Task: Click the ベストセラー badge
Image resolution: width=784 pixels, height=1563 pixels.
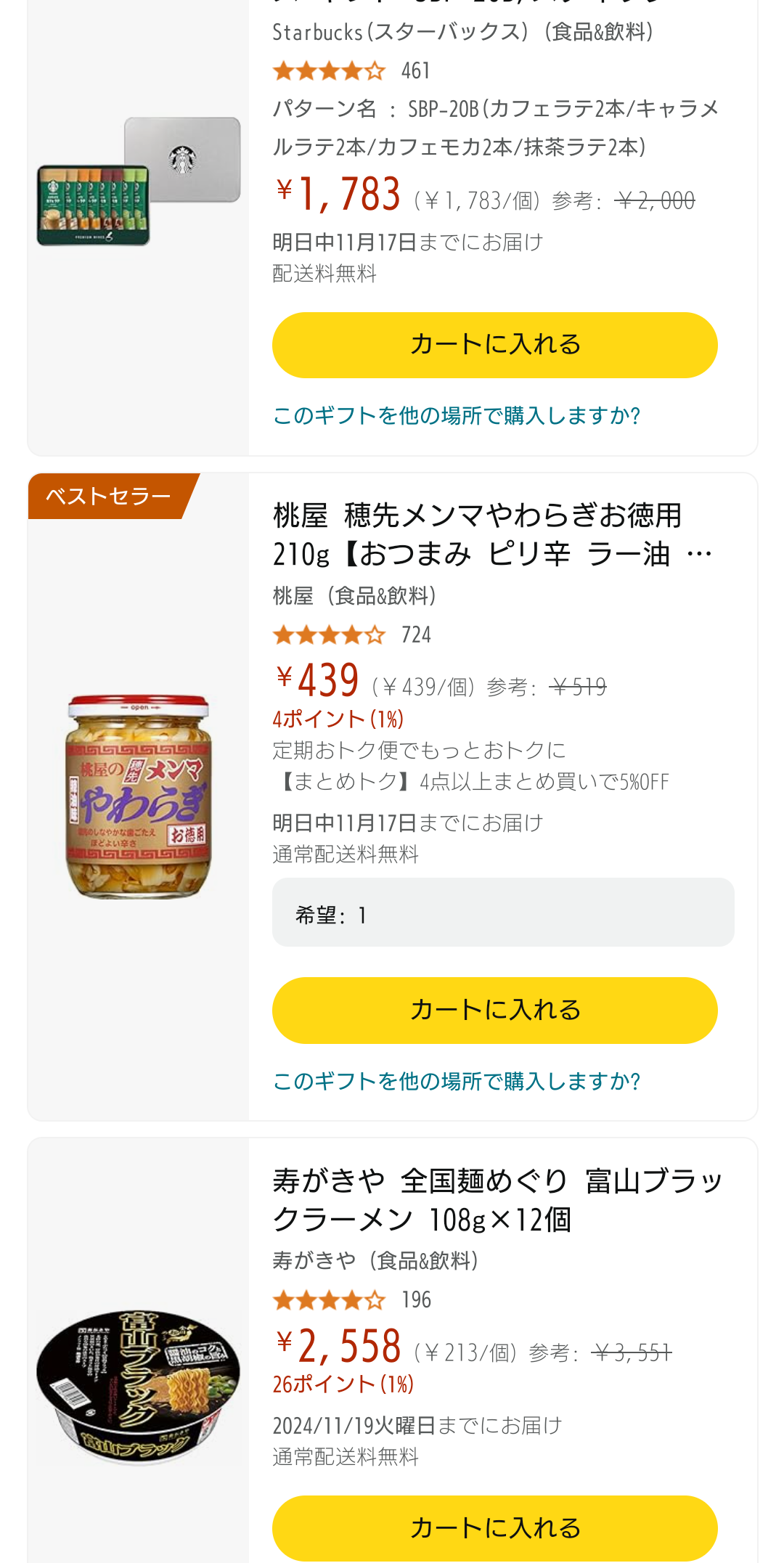Action: tap(109, 496)
